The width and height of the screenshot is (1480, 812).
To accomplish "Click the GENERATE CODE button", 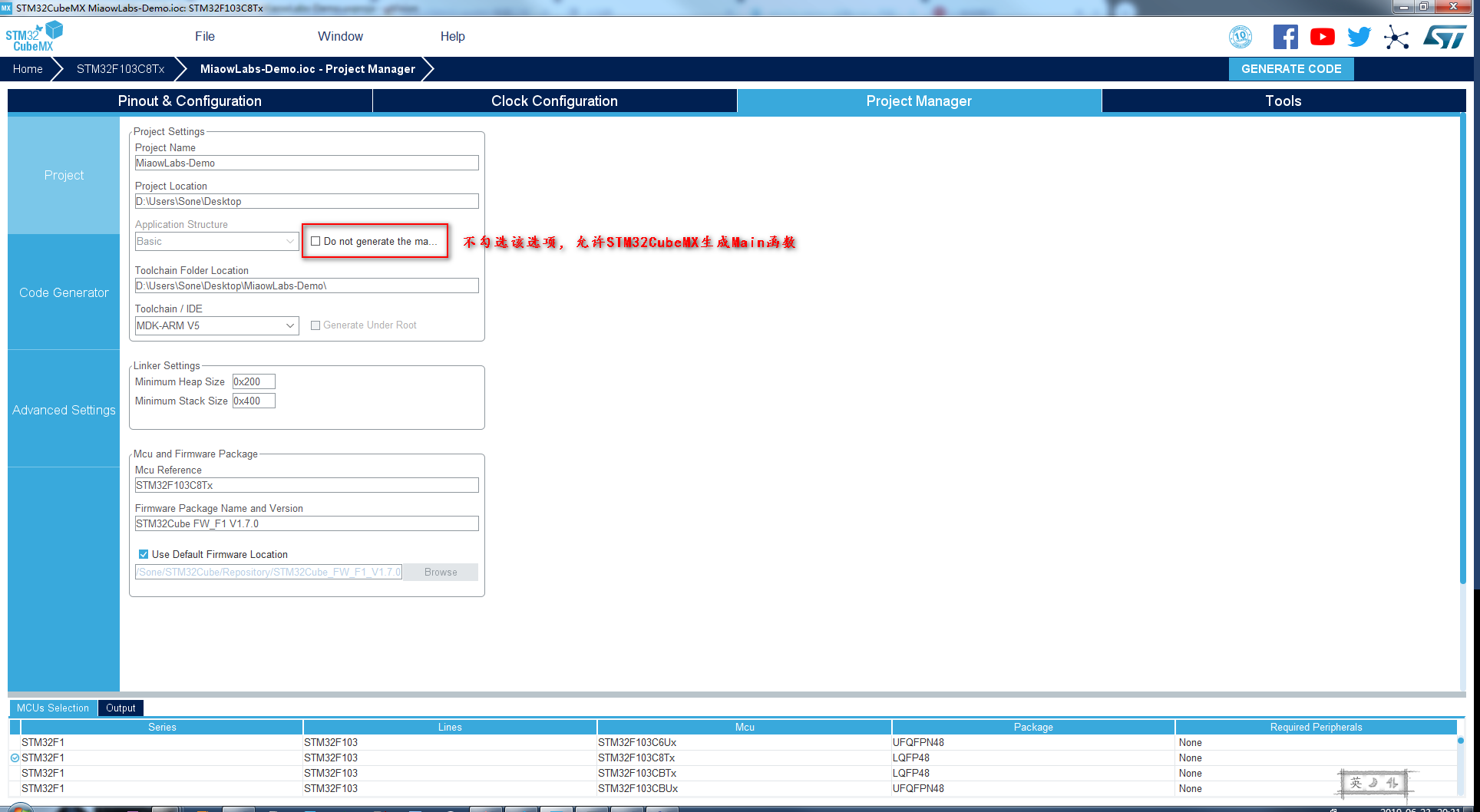I will tap(1291, 68).
